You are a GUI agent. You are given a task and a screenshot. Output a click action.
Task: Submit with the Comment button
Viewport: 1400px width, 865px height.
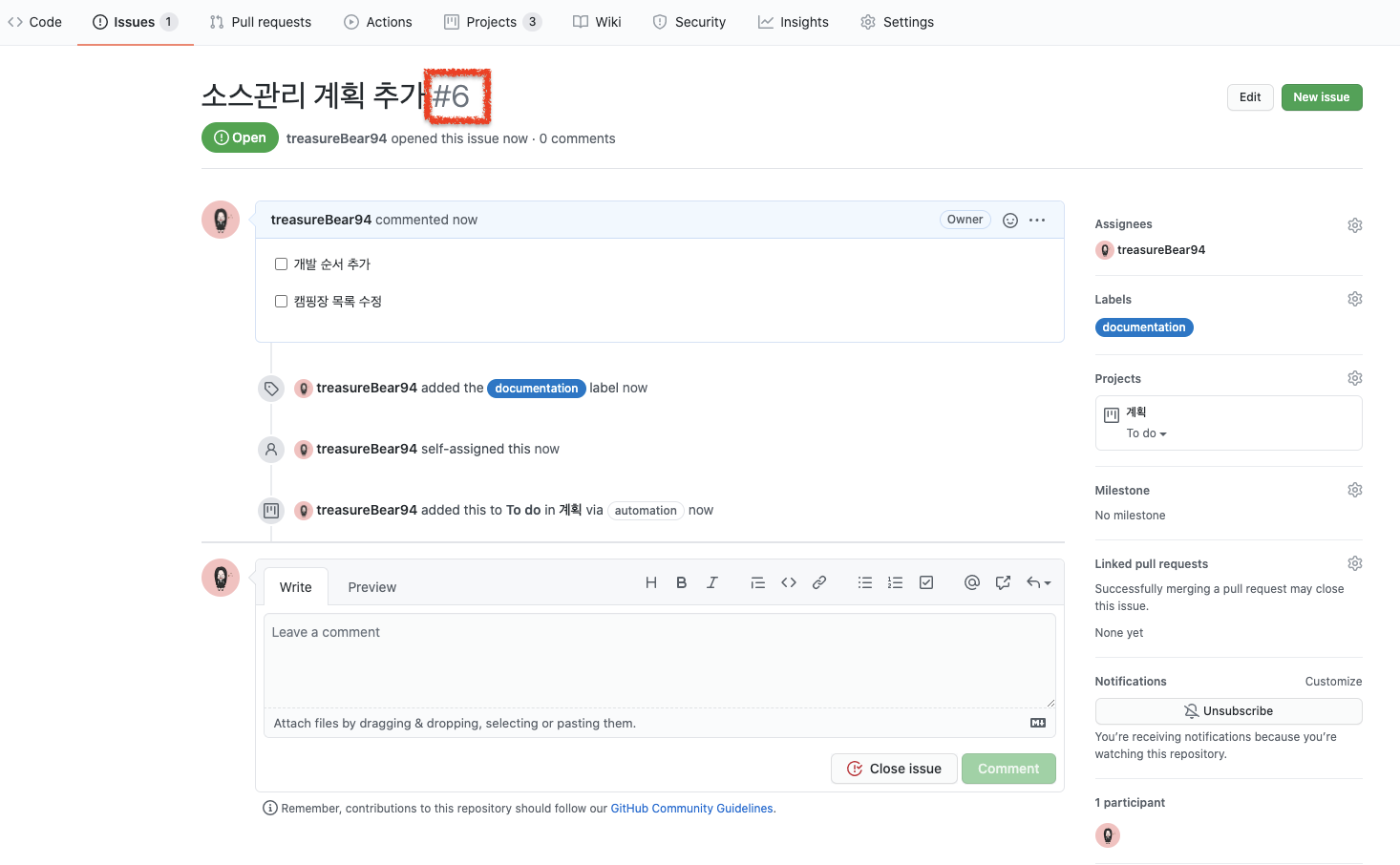pyautogui.click(x=1008, y=769)
